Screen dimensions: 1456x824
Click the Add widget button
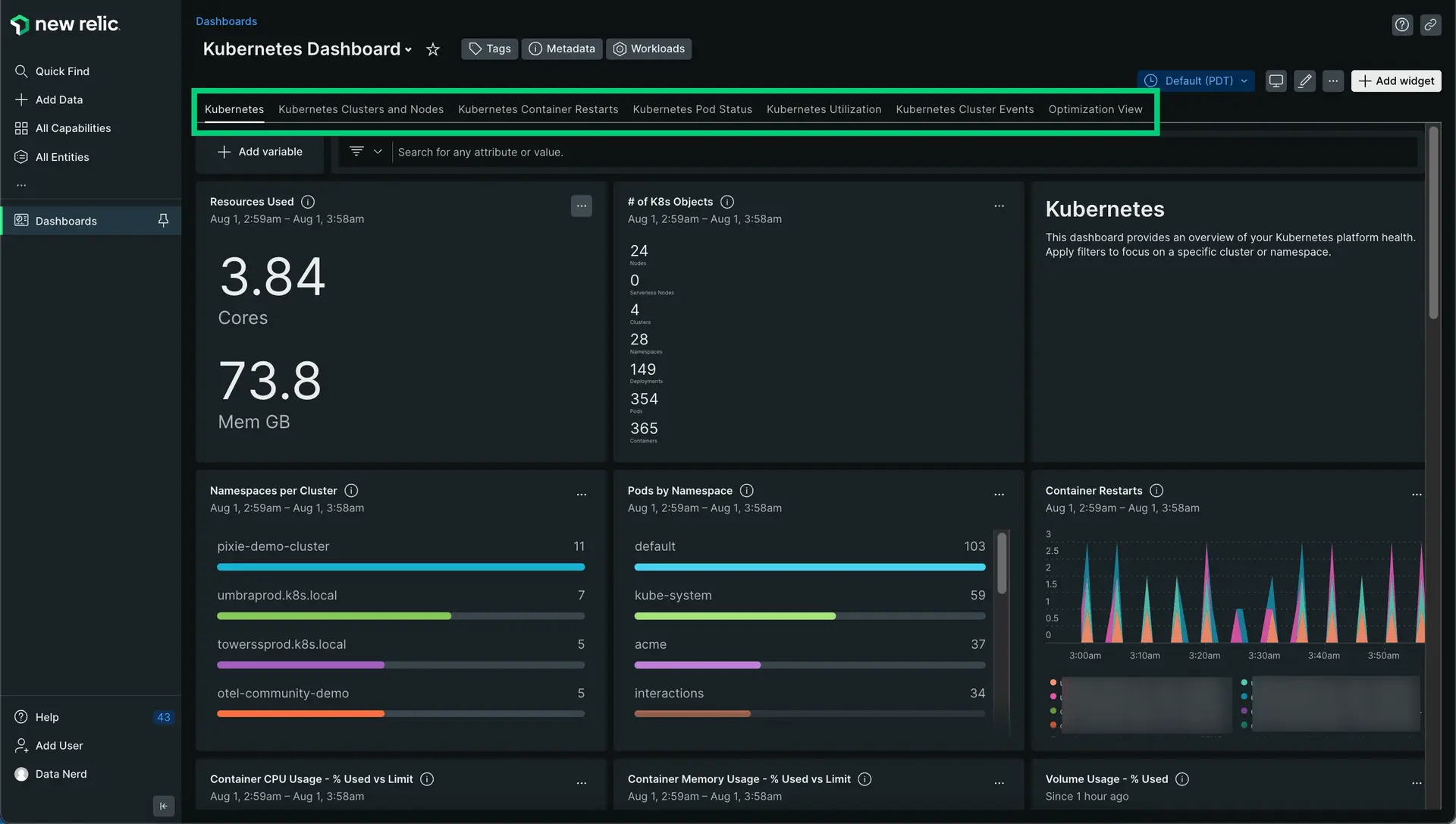click(x=1396, y=81)
